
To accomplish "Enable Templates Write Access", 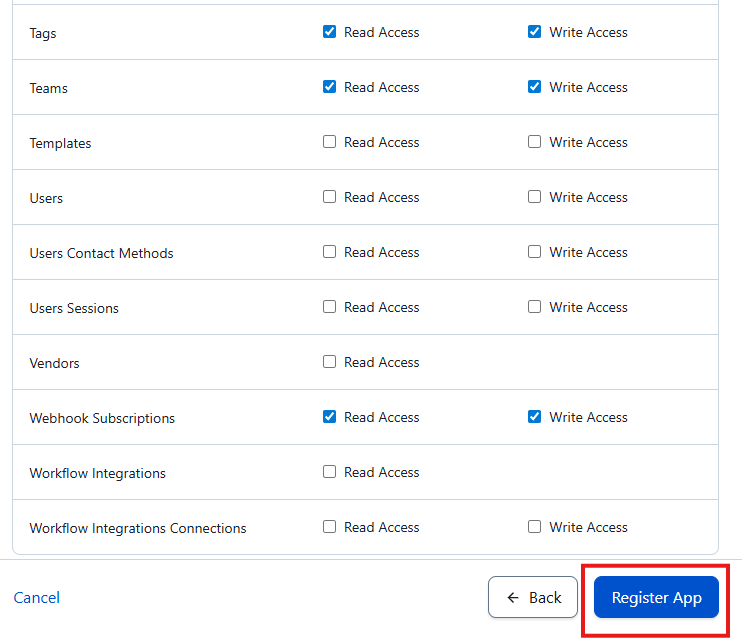I will (x=535, y=142).
